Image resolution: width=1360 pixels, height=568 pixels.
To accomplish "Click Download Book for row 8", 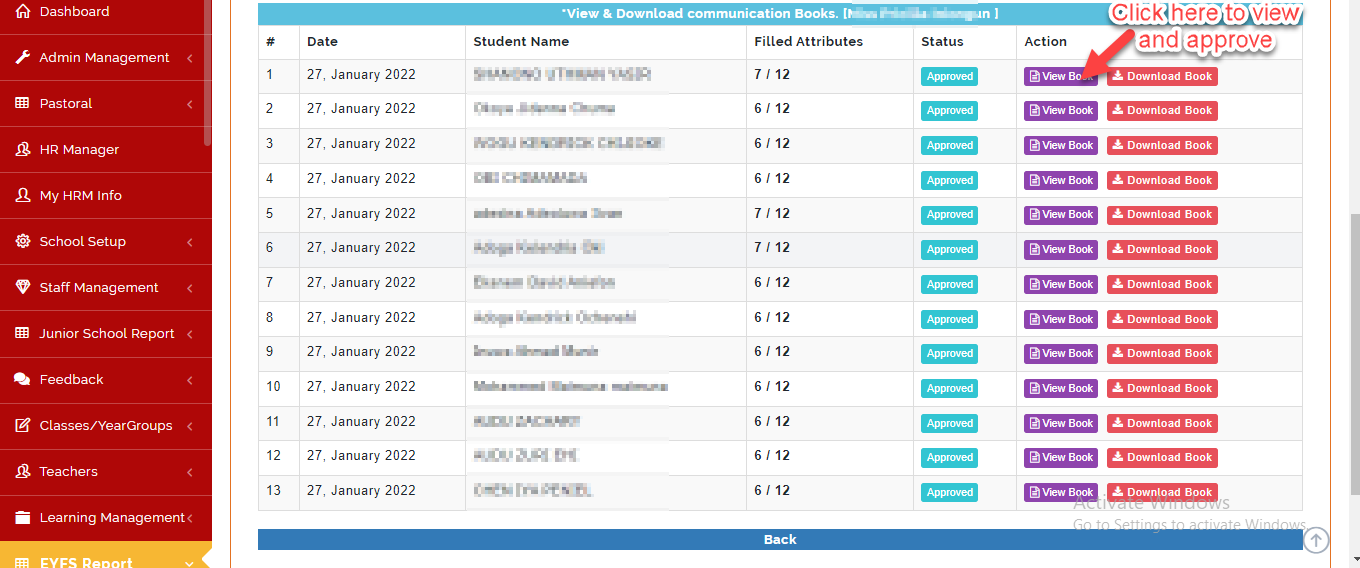I will 1162,320.
